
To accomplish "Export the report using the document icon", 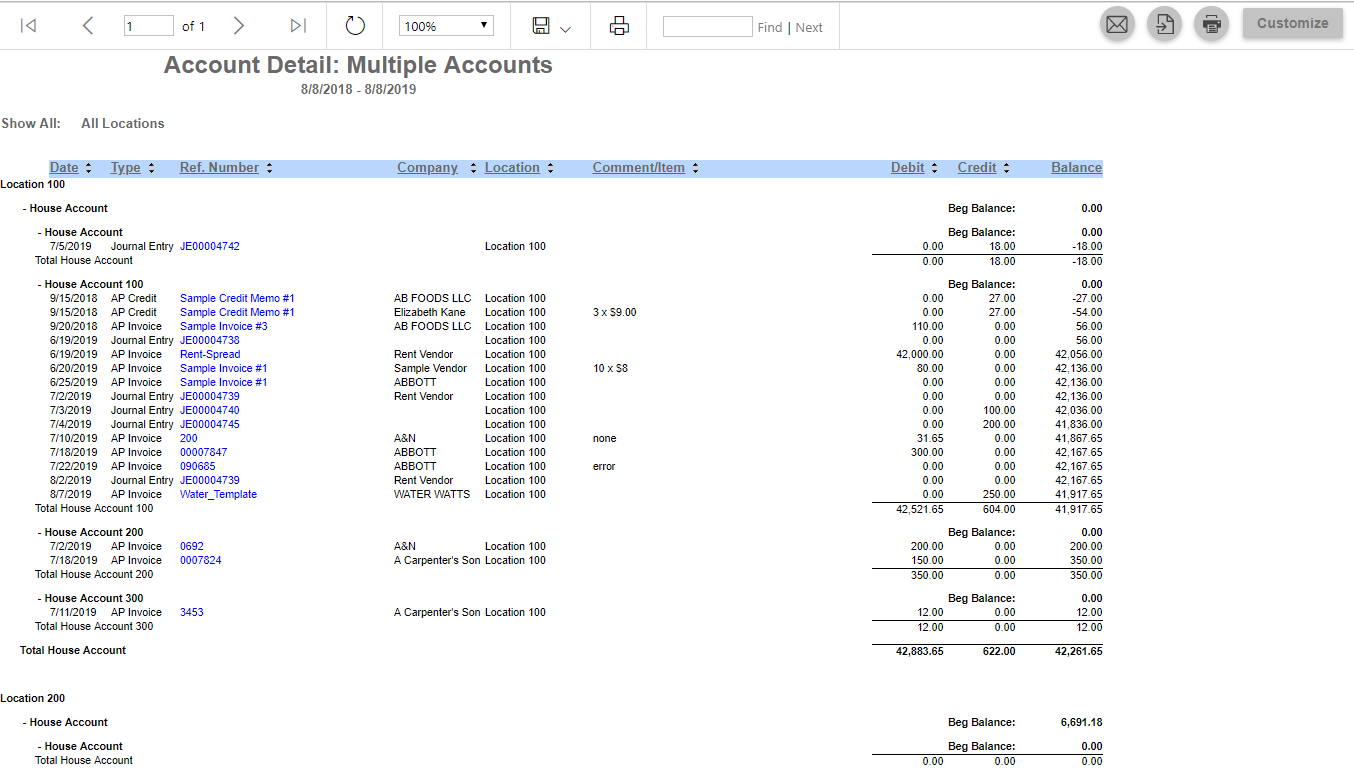I will [x=1164, y=23].
